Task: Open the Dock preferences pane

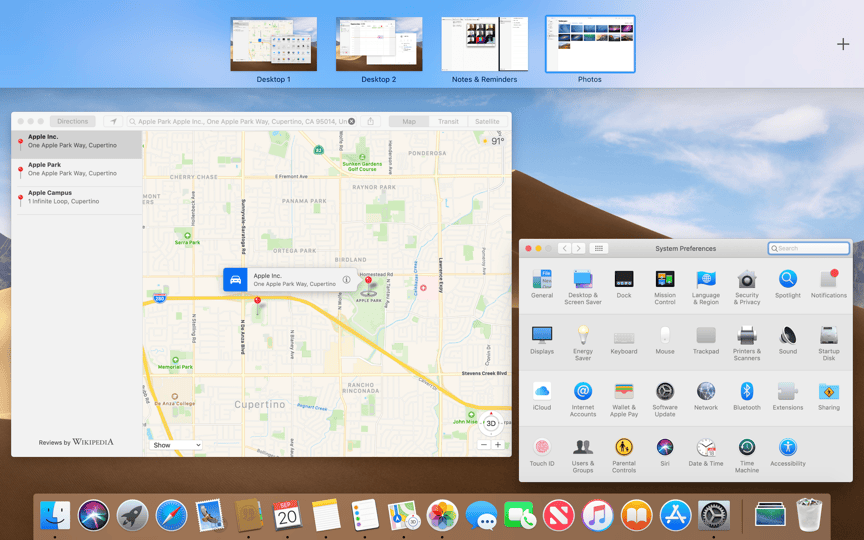Action: (x=624, y=284)
